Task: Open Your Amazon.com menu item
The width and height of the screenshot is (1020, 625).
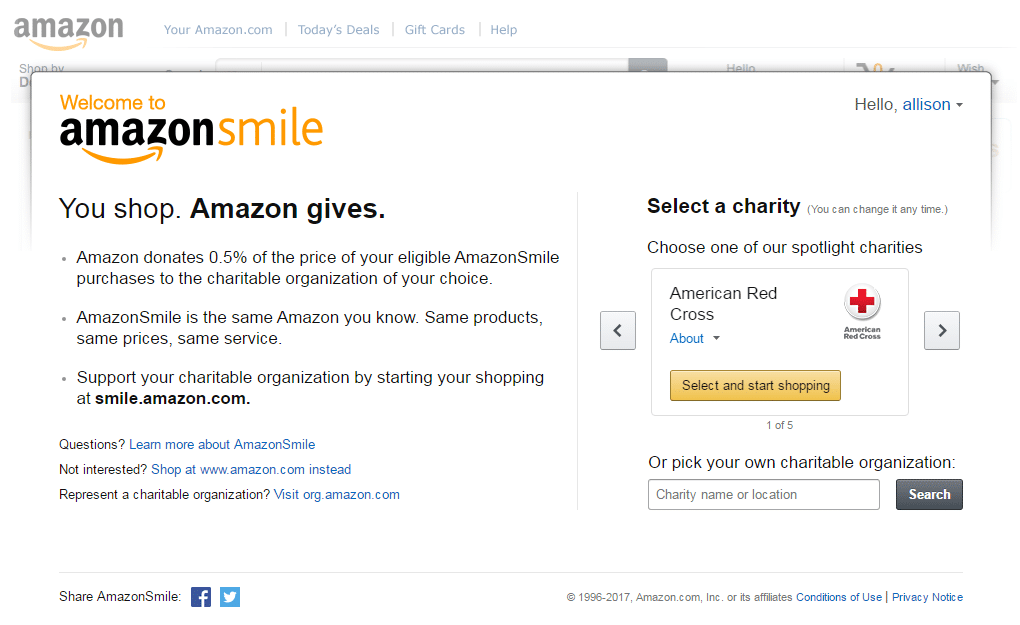Action: [218, 30]
